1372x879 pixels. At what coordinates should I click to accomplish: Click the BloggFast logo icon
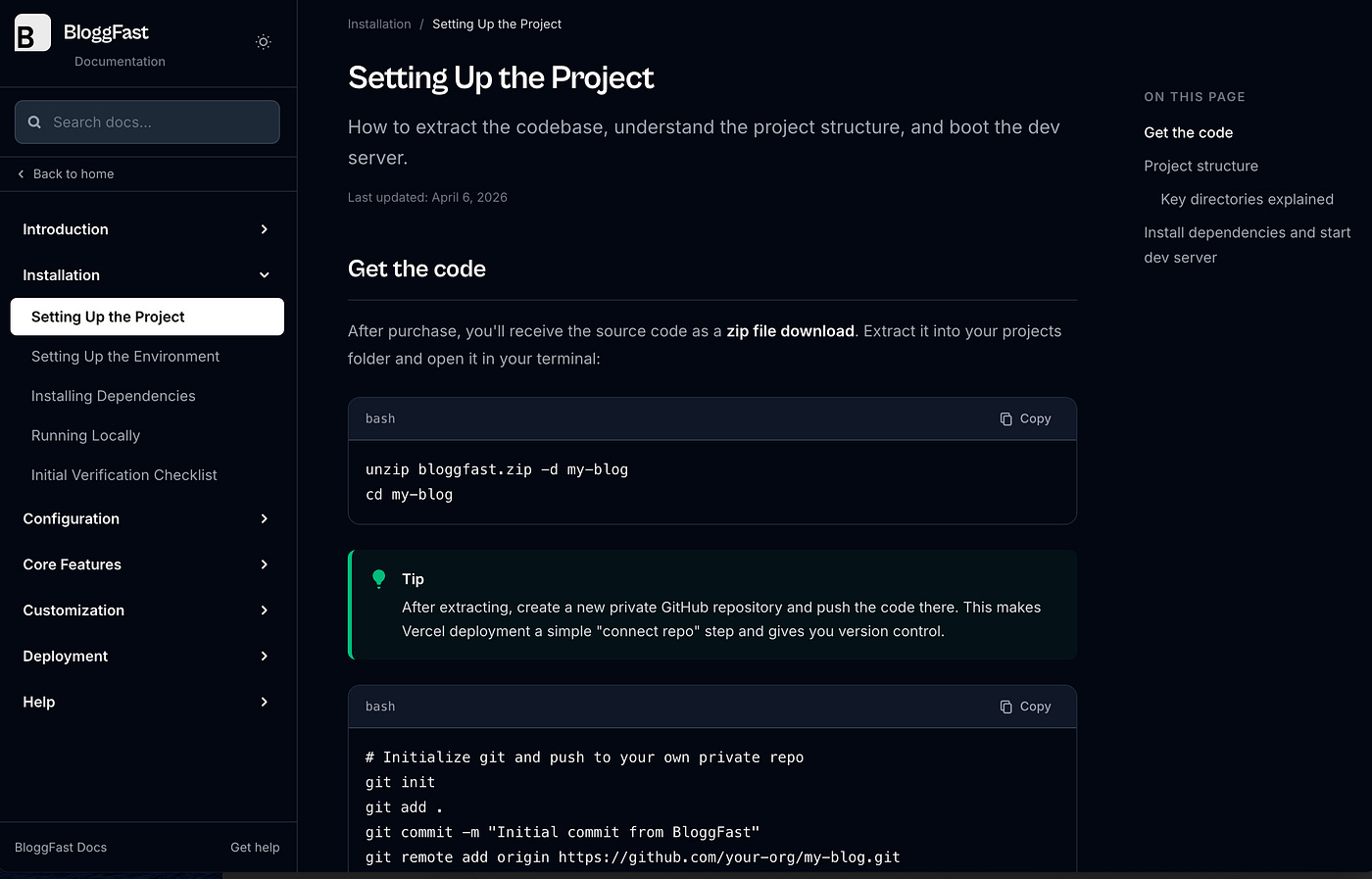32,33
